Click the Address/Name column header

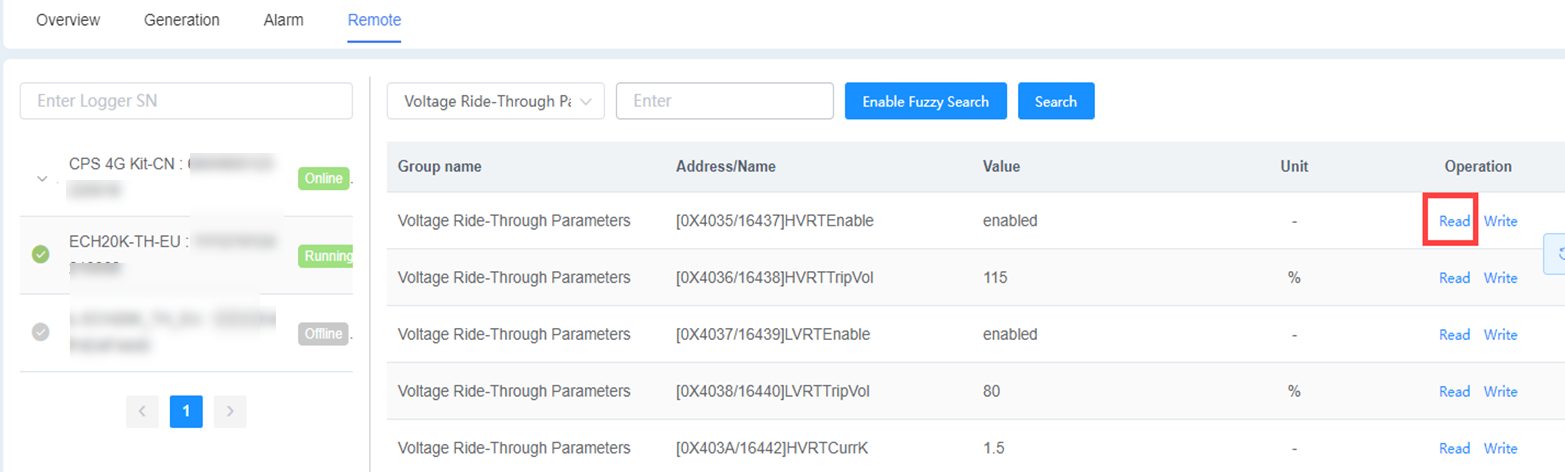(x=726, y=166)
